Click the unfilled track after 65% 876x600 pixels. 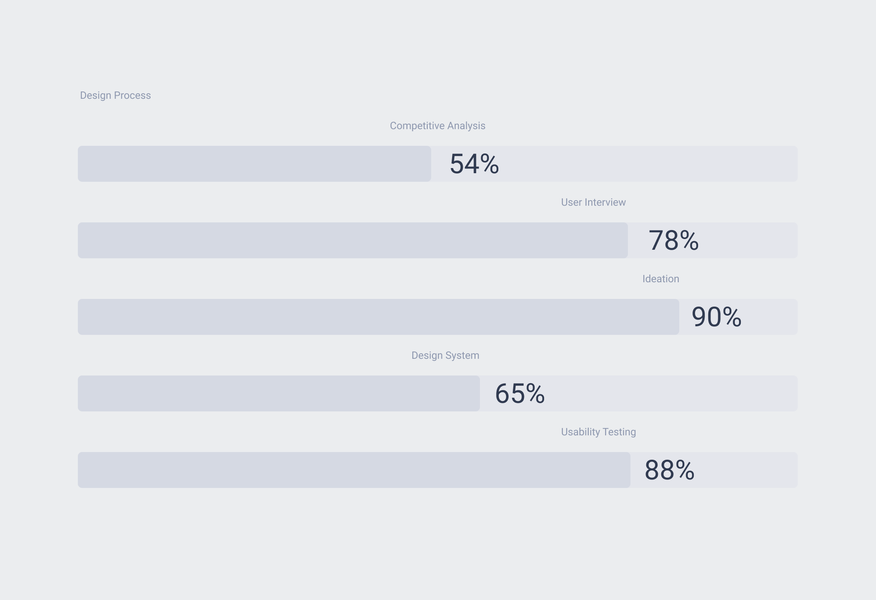click(x=670, y=394)
